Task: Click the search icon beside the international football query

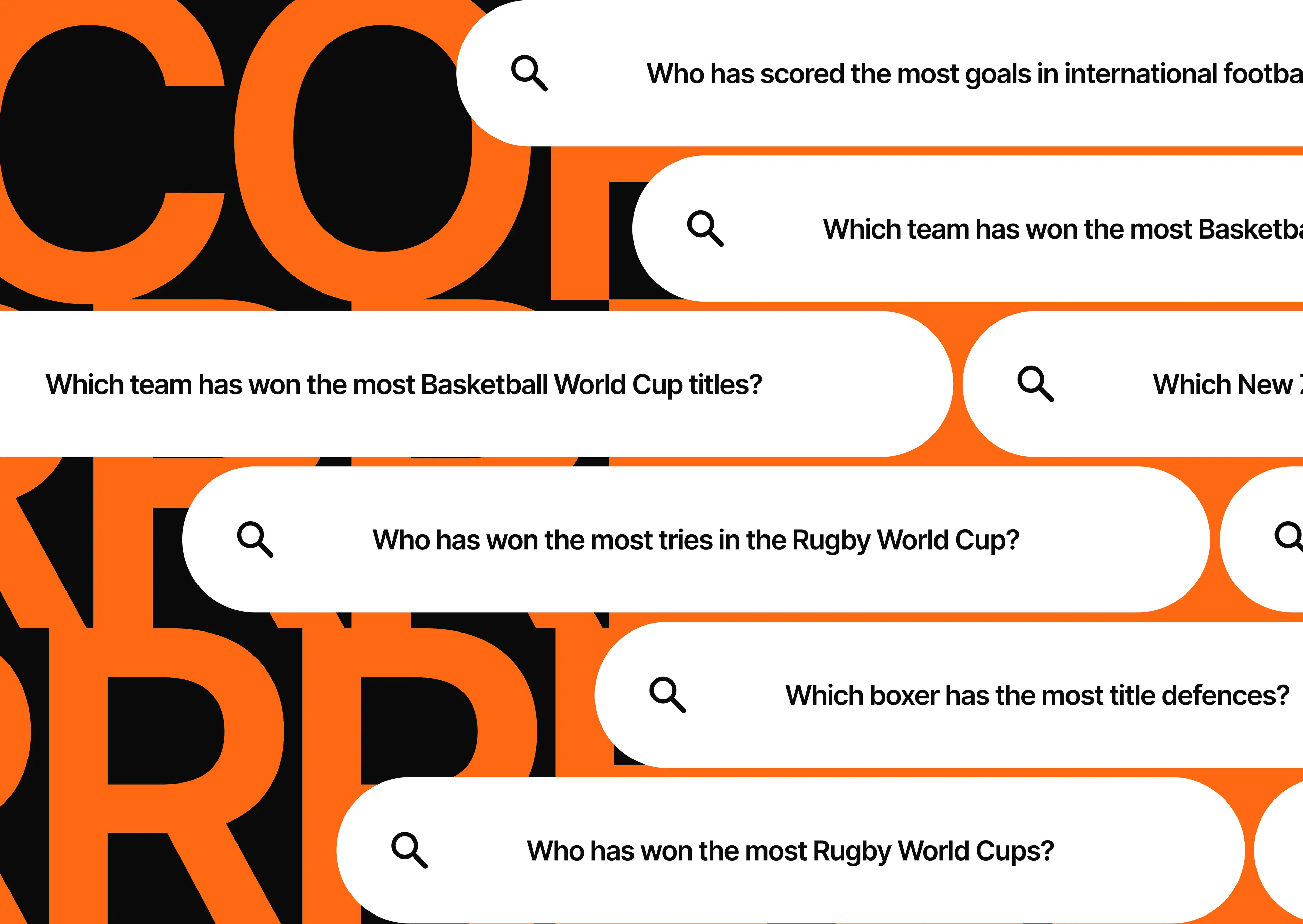Action: click(x=529, y=73)
